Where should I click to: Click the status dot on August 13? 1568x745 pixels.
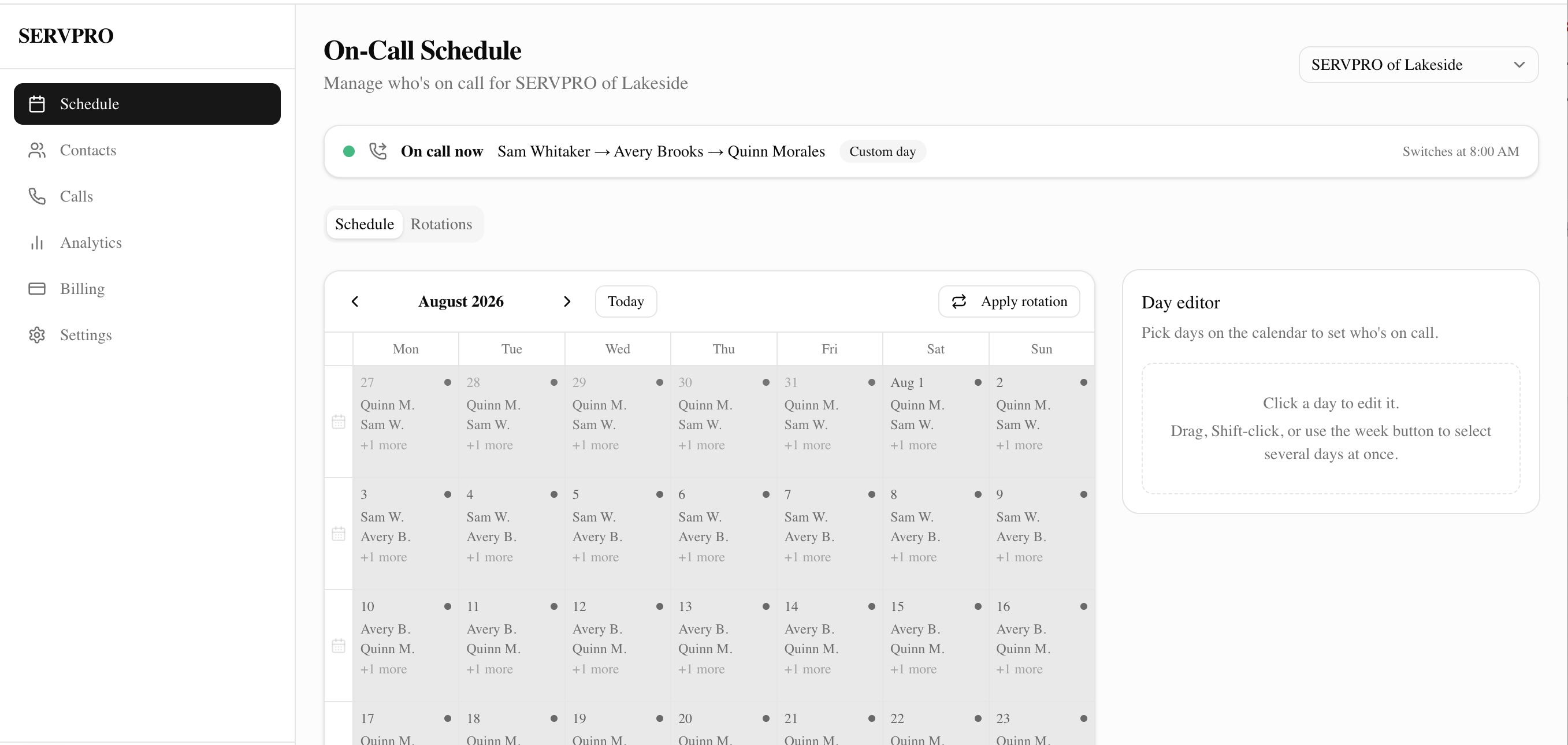coord(766,606)
